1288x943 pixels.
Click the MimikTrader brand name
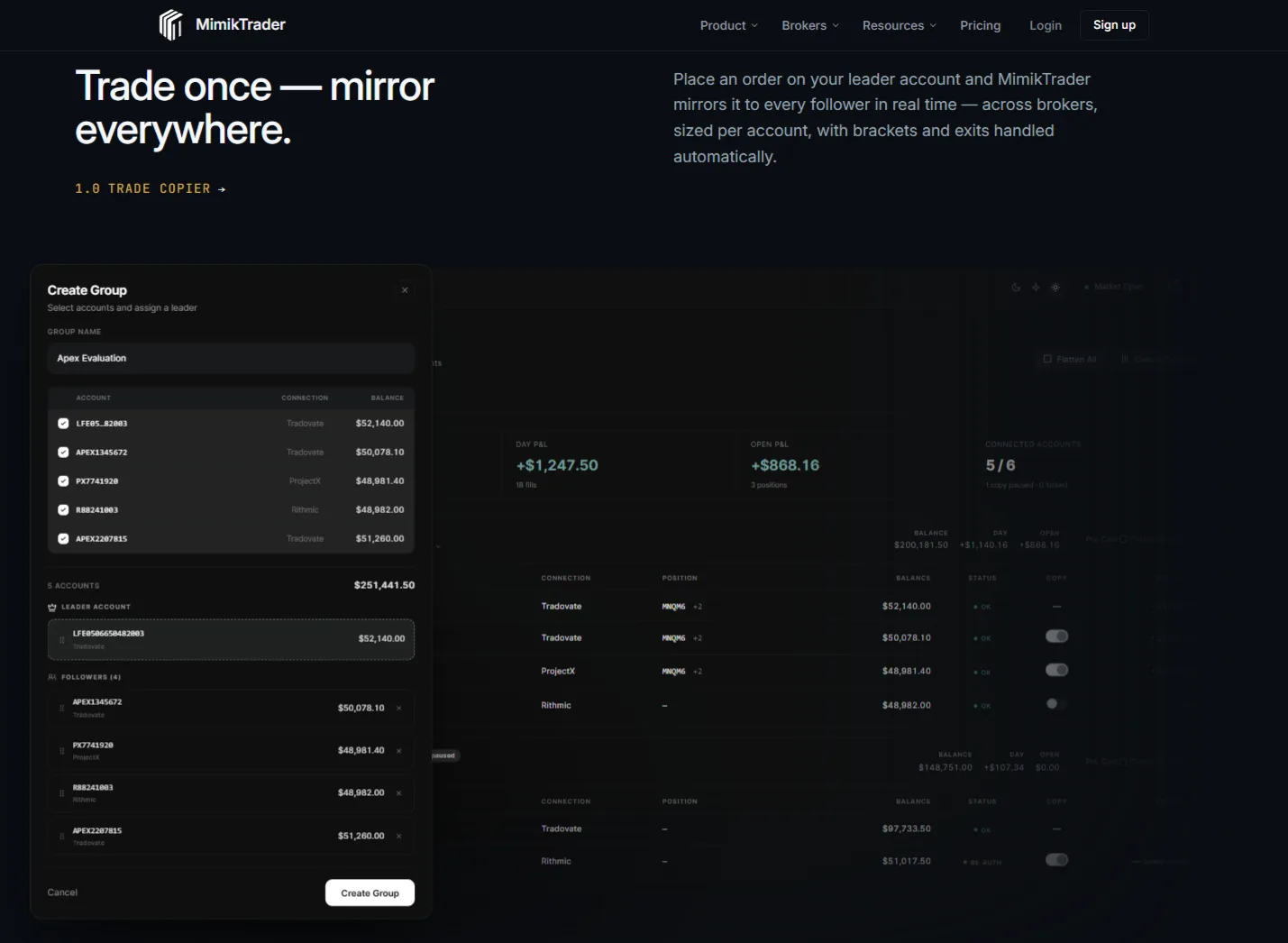click(241, 24)
